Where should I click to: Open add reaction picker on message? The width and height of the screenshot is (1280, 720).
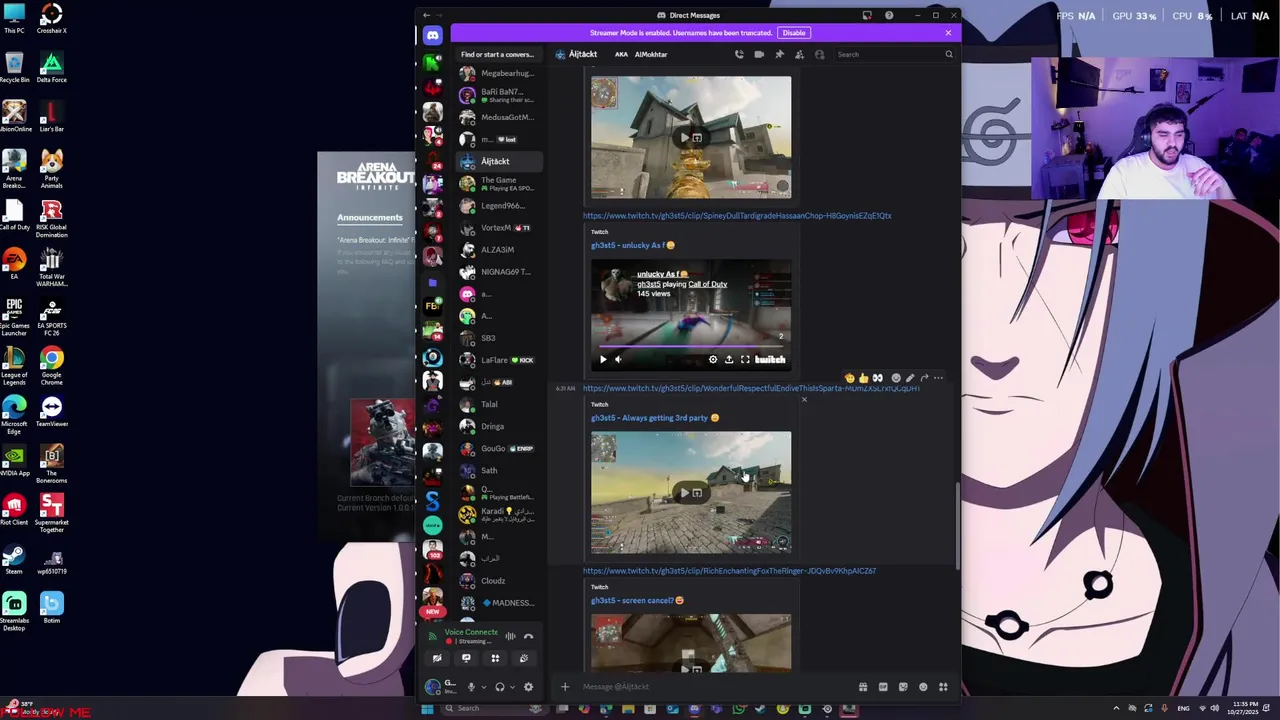click(x=895, y=378)
